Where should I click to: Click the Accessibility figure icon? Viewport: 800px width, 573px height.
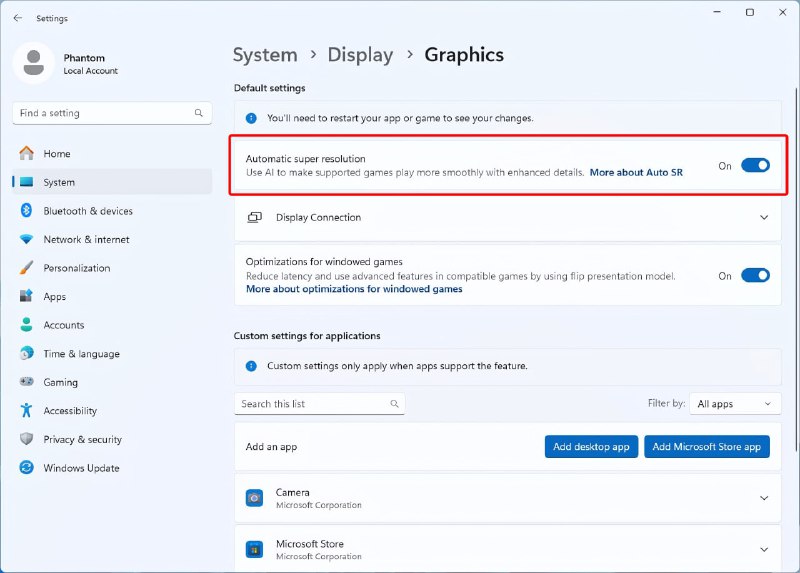tap(27, 410)
